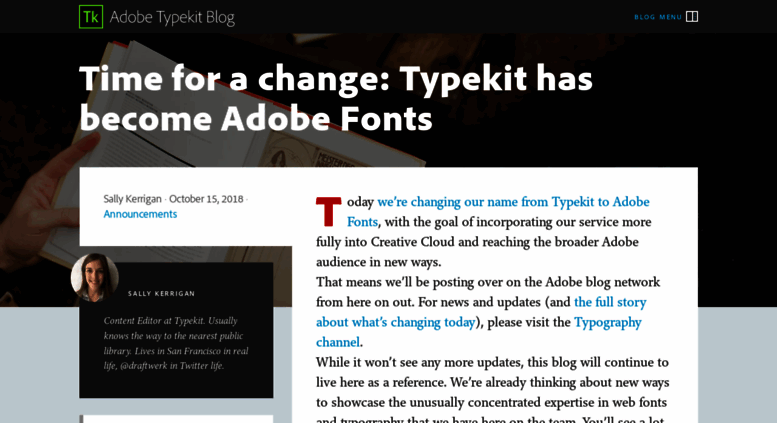777x423 pixels.
Task: Click the green Tk Typekit logo
Action: (91, 17)
